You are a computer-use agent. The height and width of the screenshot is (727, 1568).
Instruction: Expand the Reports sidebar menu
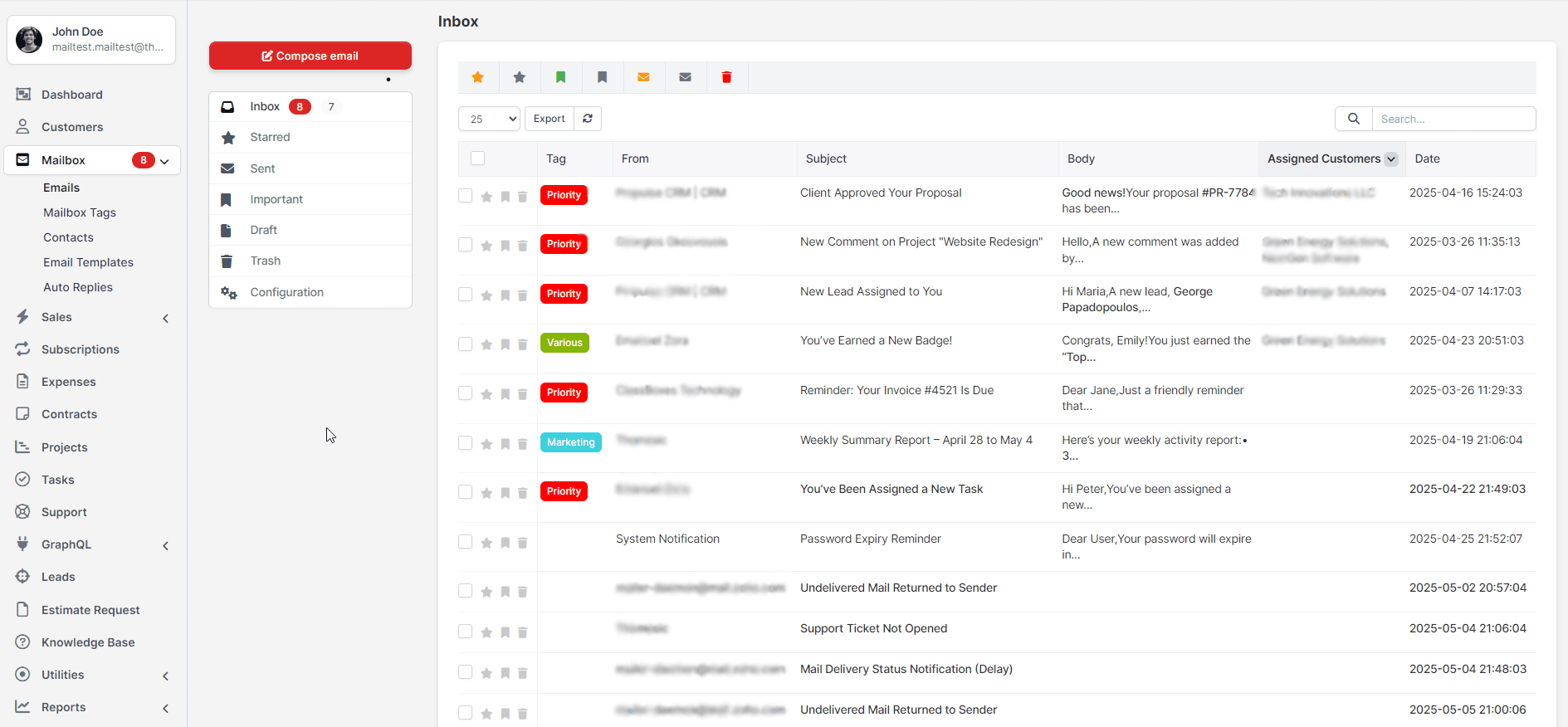tap(165, 708)
